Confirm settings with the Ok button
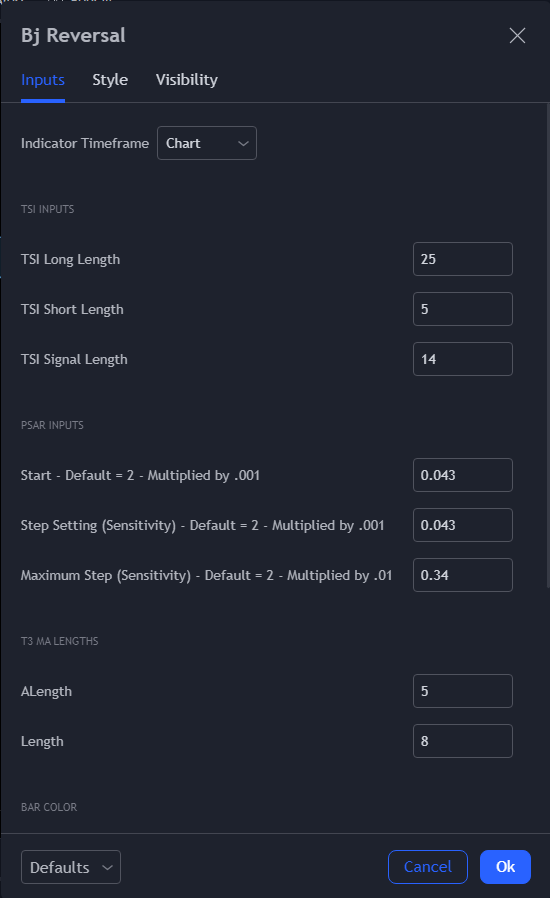Screen dimensions: 550x898 [x=505, y=867]
